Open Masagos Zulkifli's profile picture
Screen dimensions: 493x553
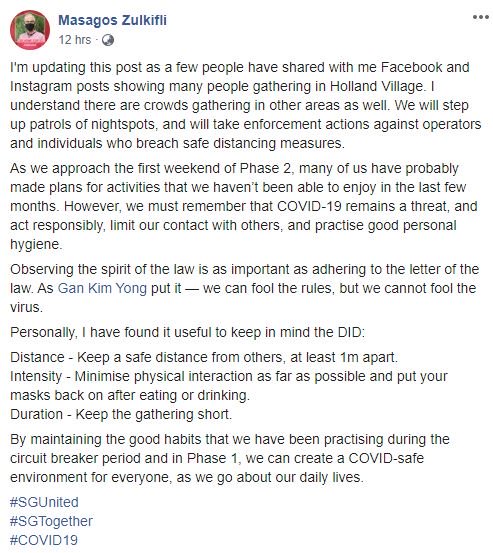30,30
